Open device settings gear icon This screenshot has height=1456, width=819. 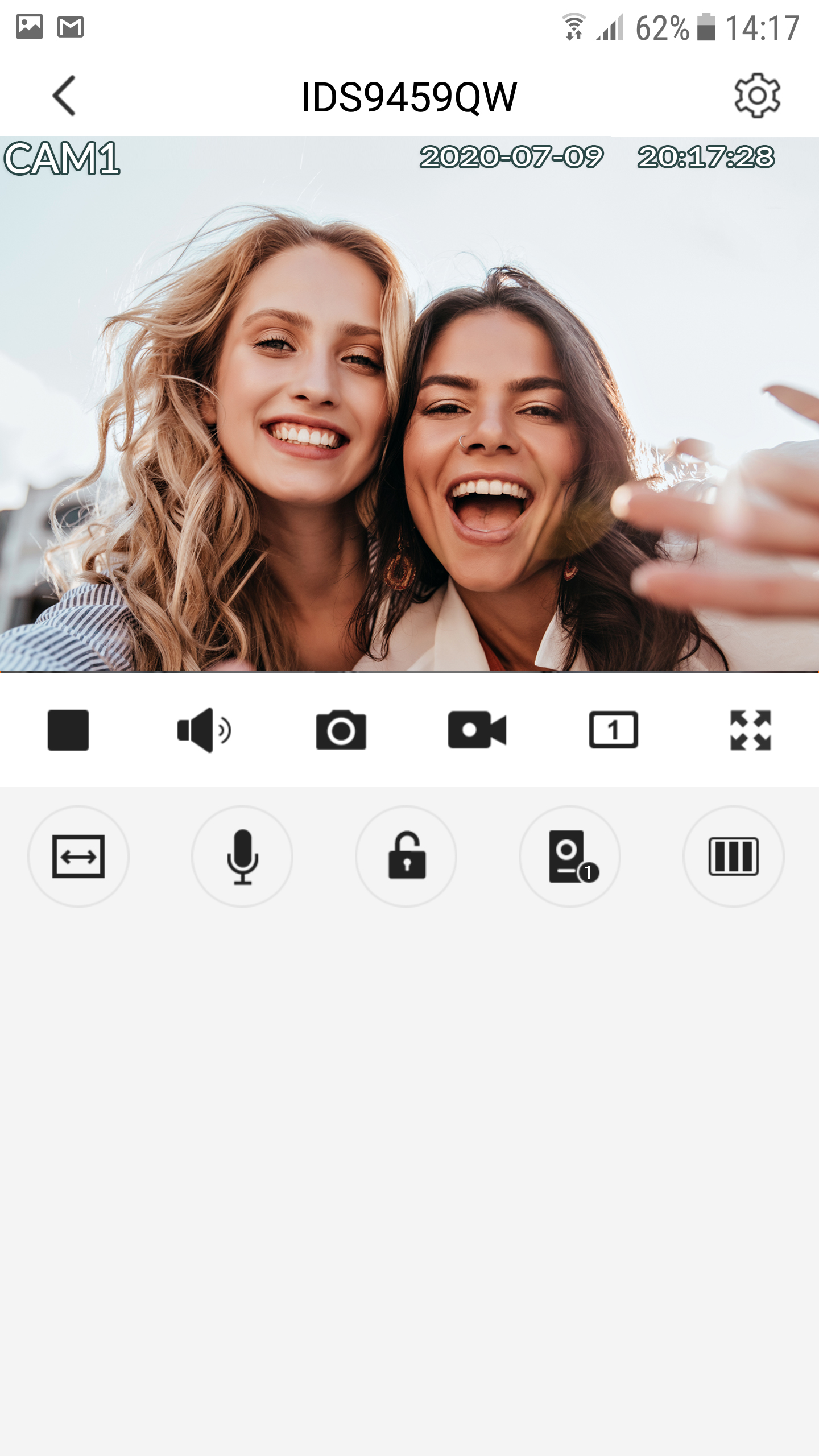pos(757,96)
